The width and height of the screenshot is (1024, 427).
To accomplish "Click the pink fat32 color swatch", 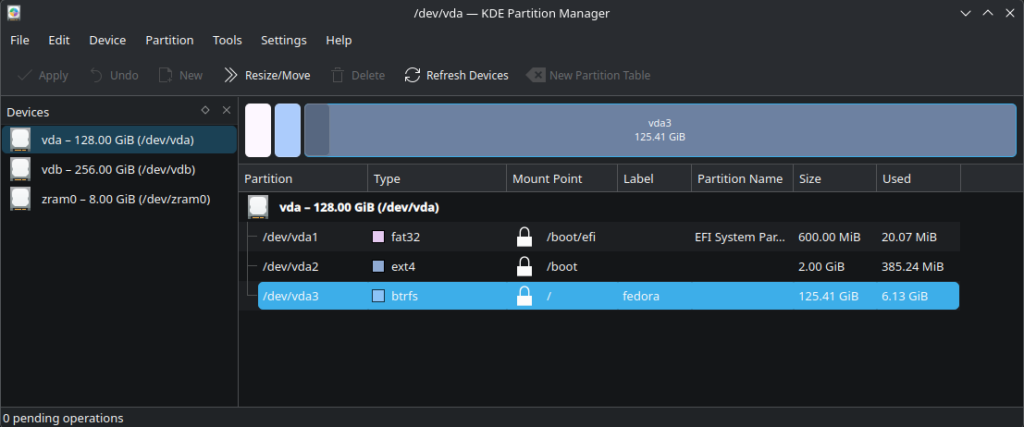I will [378, 237].
